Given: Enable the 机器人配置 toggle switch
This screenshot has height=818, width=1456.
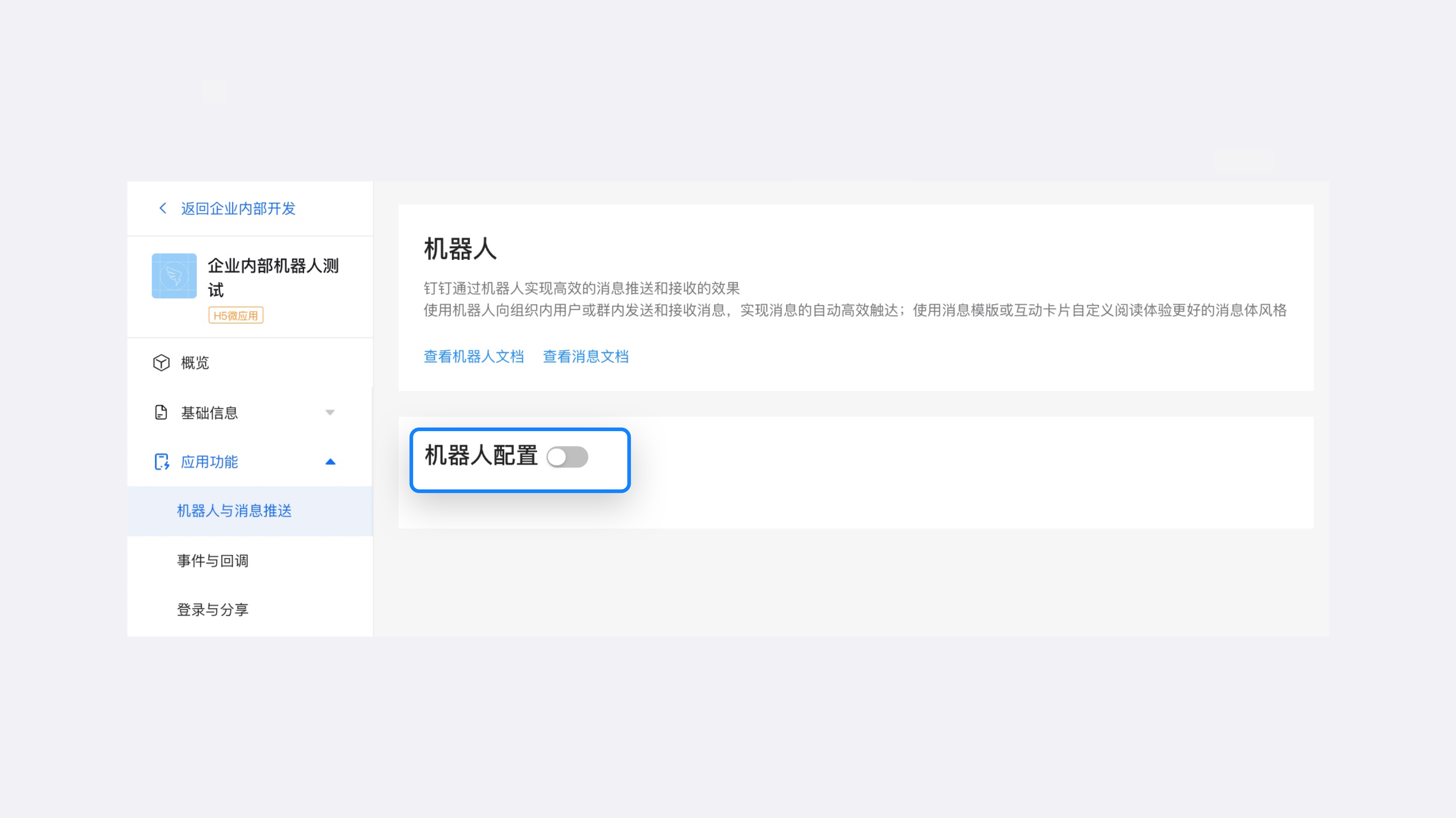Looking at the screenshot, I should click(x=568, y=457).
